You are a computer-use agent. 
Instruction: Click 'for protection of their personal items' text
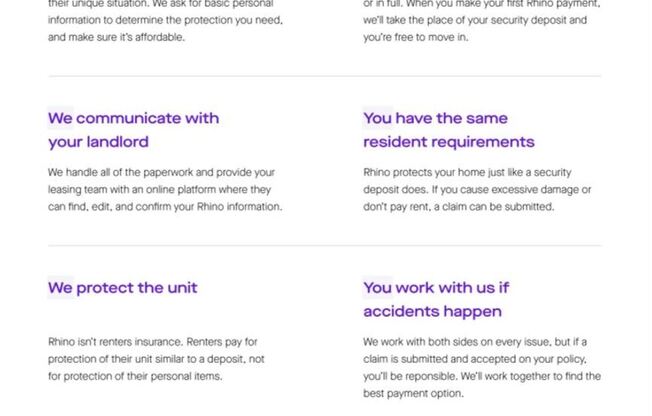[x=135, y=376]
